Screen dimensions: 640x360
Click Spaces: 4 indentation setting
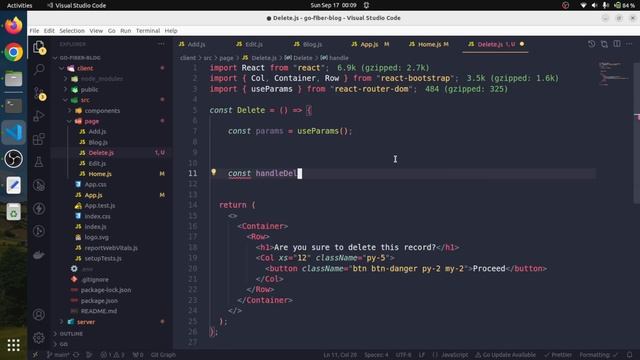(376, 355)
